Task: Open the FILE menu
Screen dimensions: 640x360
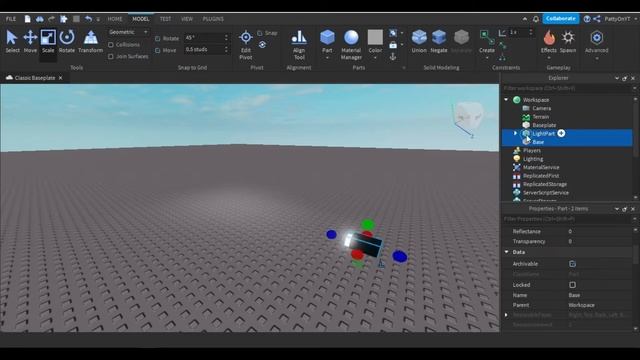Action: click(x=11, y=19)
